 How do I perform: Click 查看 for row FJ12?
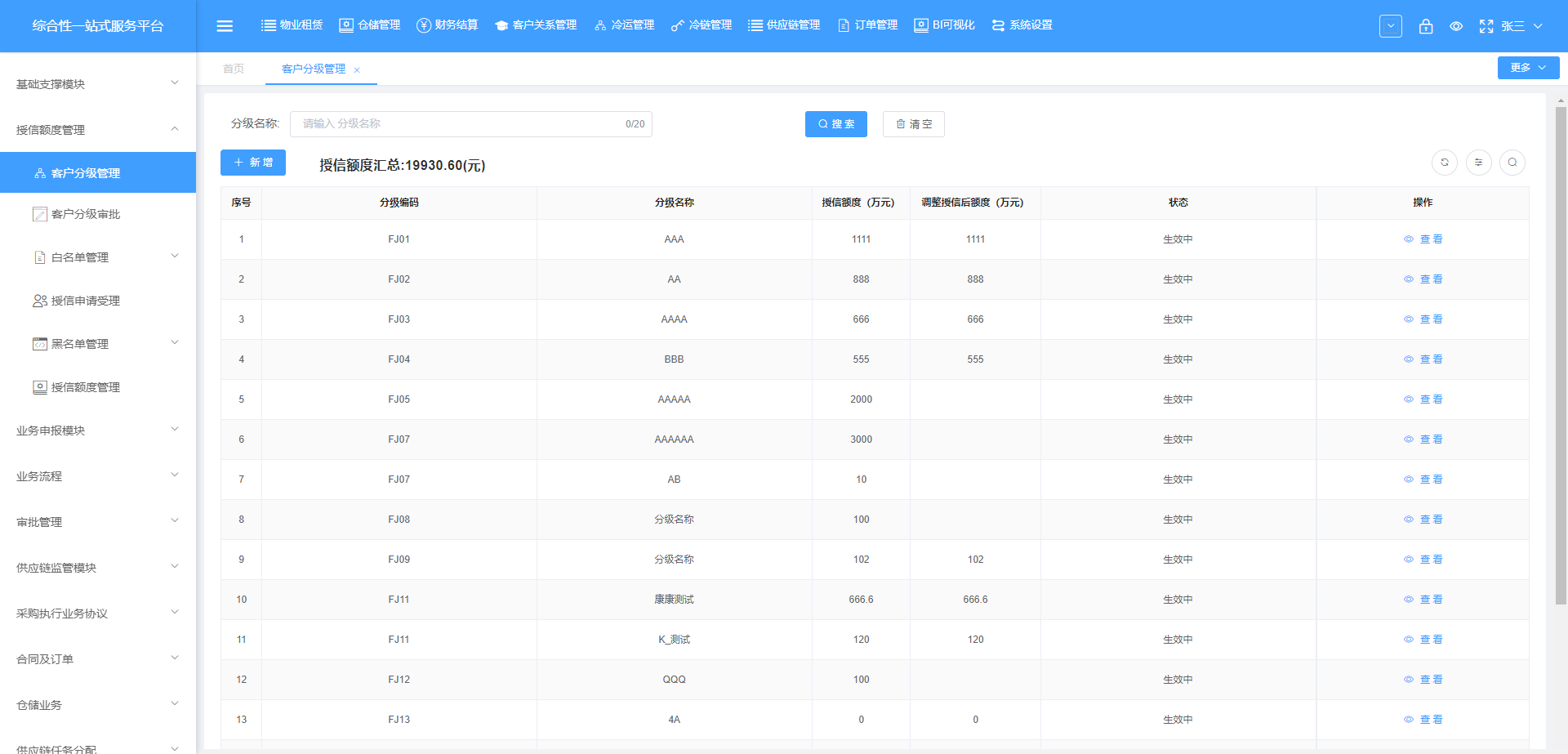[x=1423, y=680]
